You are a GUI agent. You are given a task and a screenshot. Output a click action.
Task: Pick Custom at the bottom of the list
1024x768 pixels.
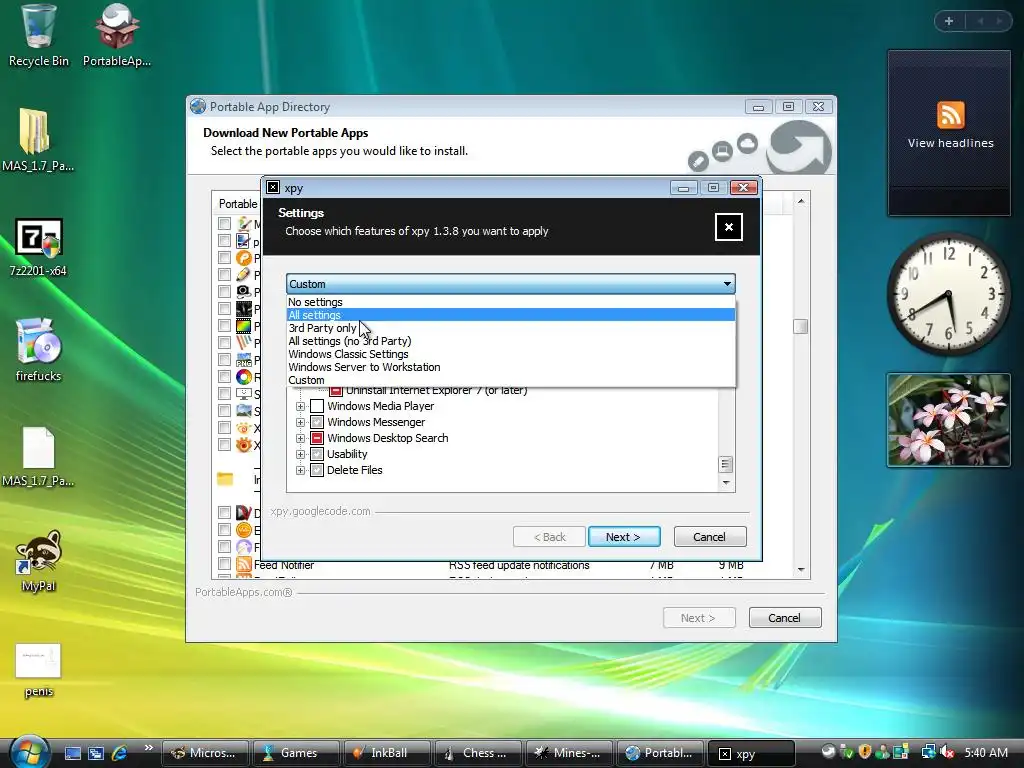click(511, 380)
